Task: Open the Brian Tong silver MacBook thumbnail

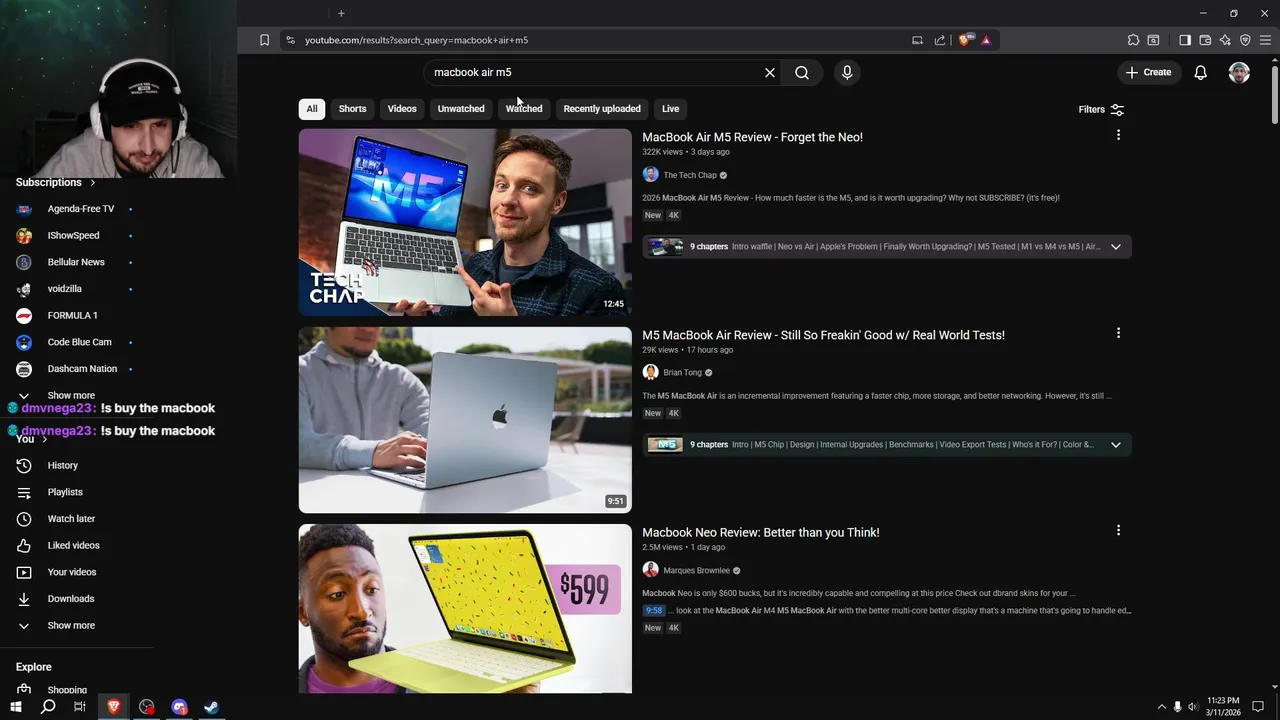Action: [465, 420]
